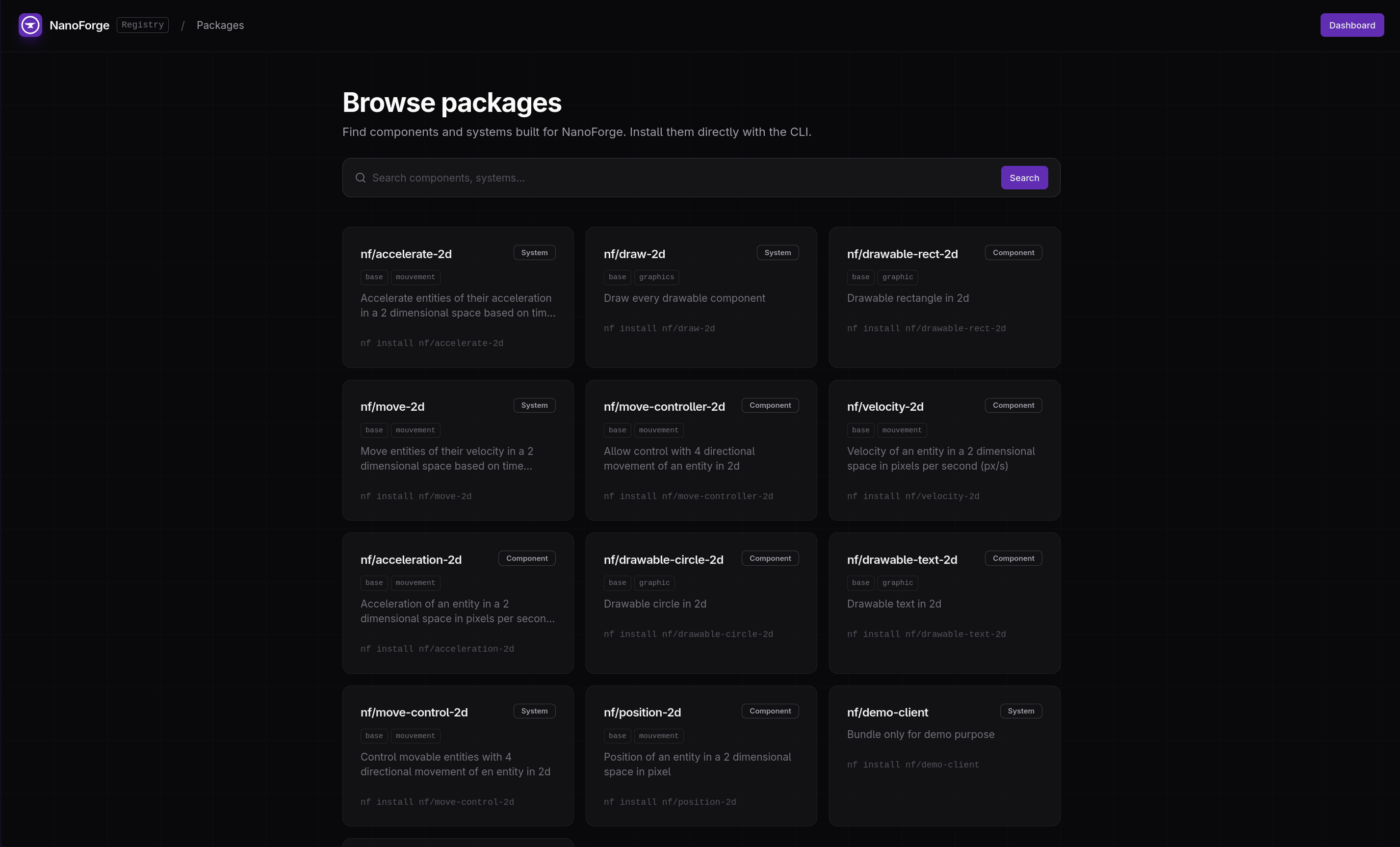The width and height of the screenshot is (1400, 847).
Task: Click Component badge on nf/velocity-2d
Action: 1013,405
